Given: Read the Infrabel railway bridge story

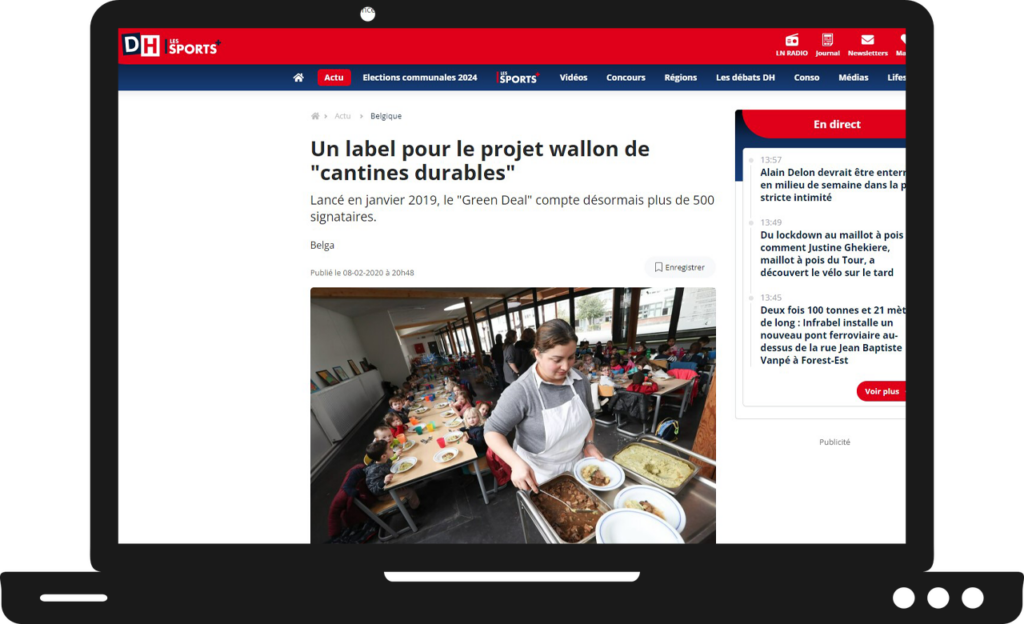Looking at the screenshot, I should [831, 336].
